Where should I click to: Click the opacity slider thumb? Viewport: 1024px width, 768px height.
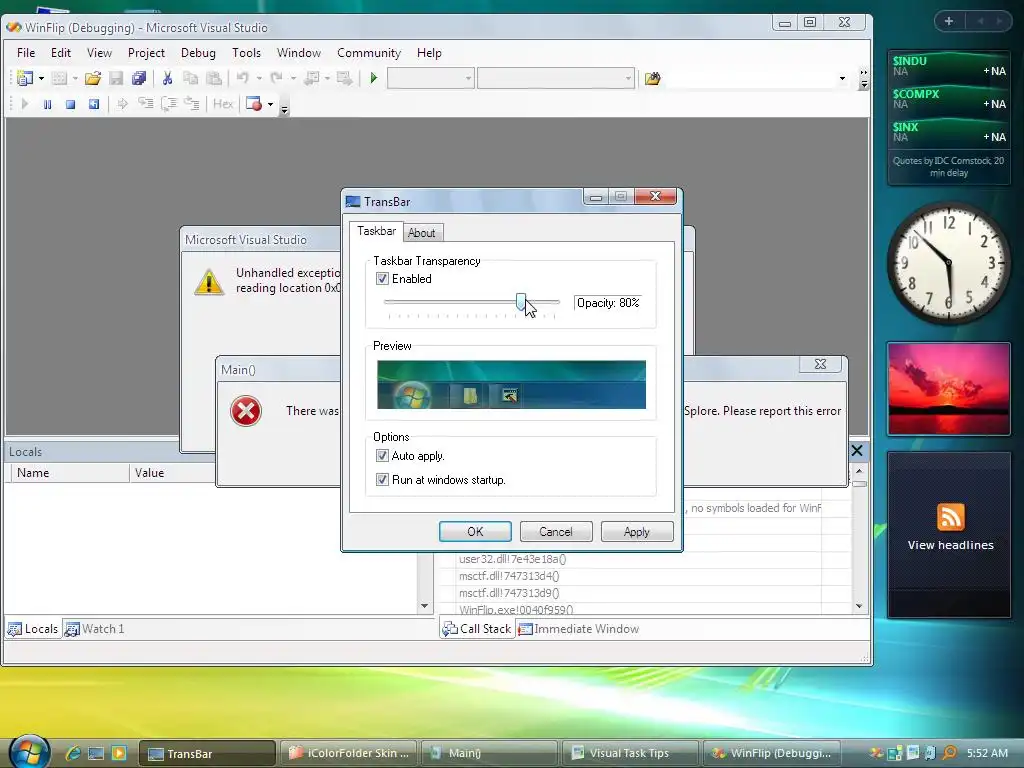coord(520,302)
